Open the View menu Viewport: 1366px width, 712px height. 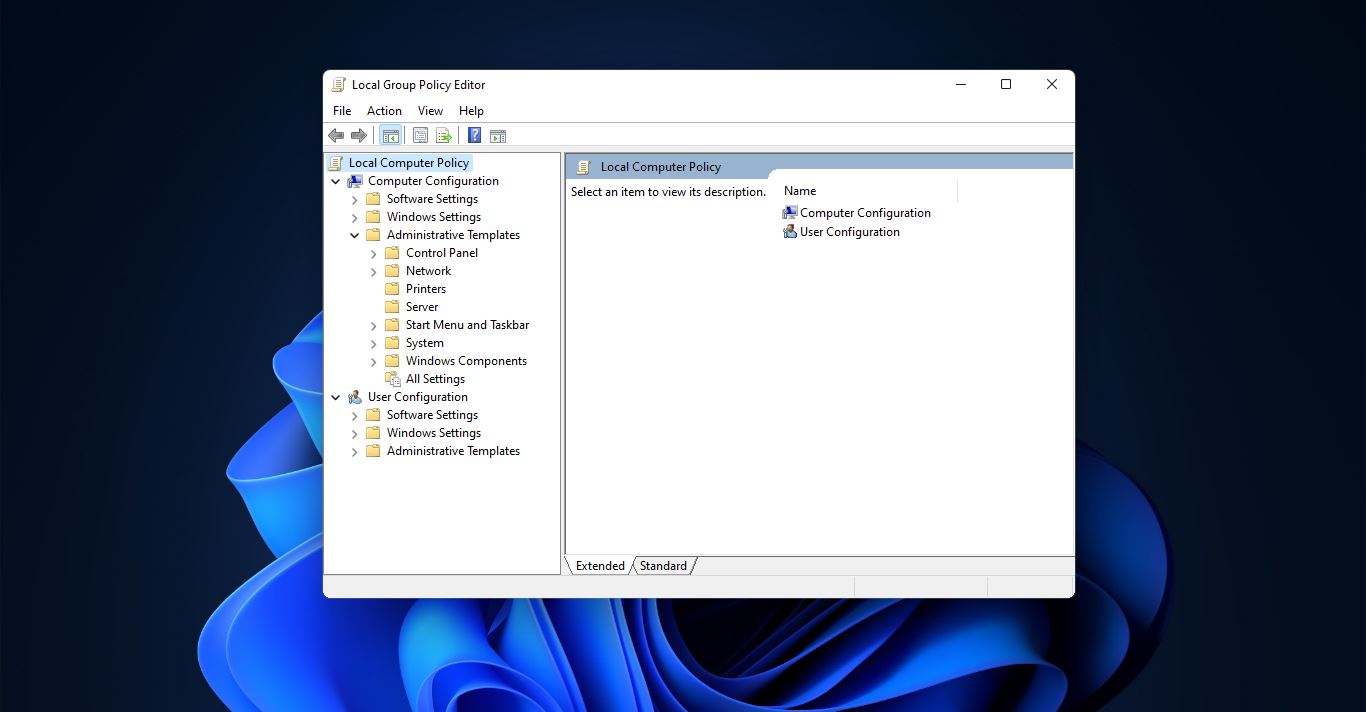[430, 111]
